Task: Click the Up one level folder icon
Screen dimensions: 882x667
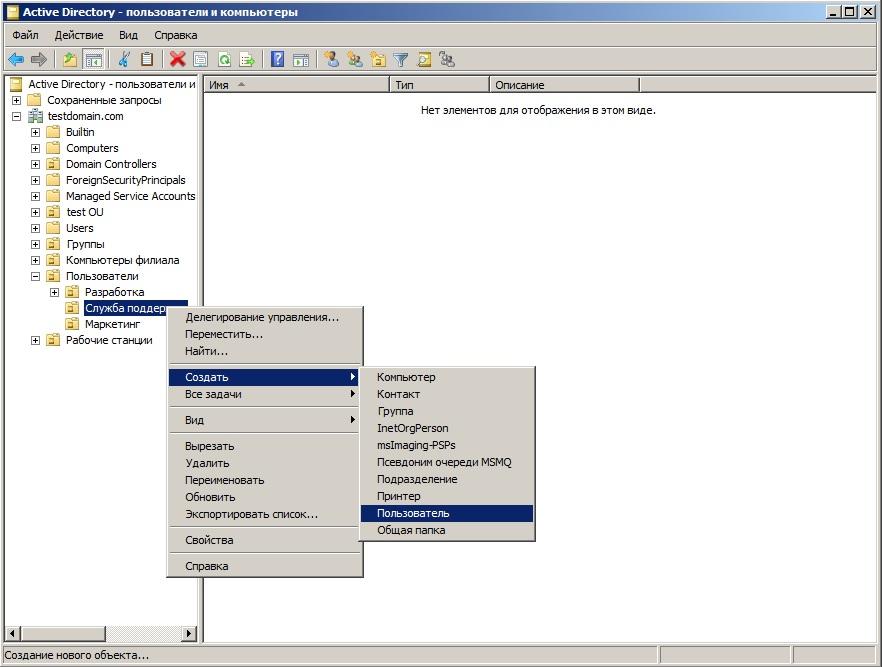Action: (x=70, y=60)
